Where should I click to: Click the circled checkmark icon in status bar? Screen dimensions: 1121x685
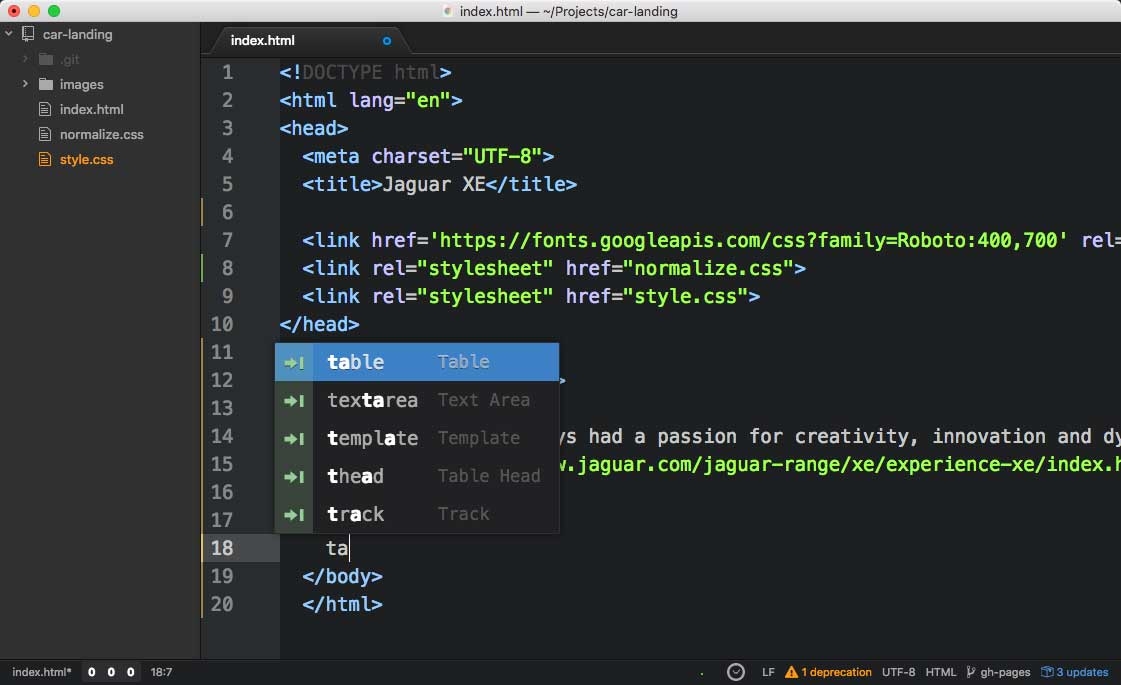pos(736,672)
